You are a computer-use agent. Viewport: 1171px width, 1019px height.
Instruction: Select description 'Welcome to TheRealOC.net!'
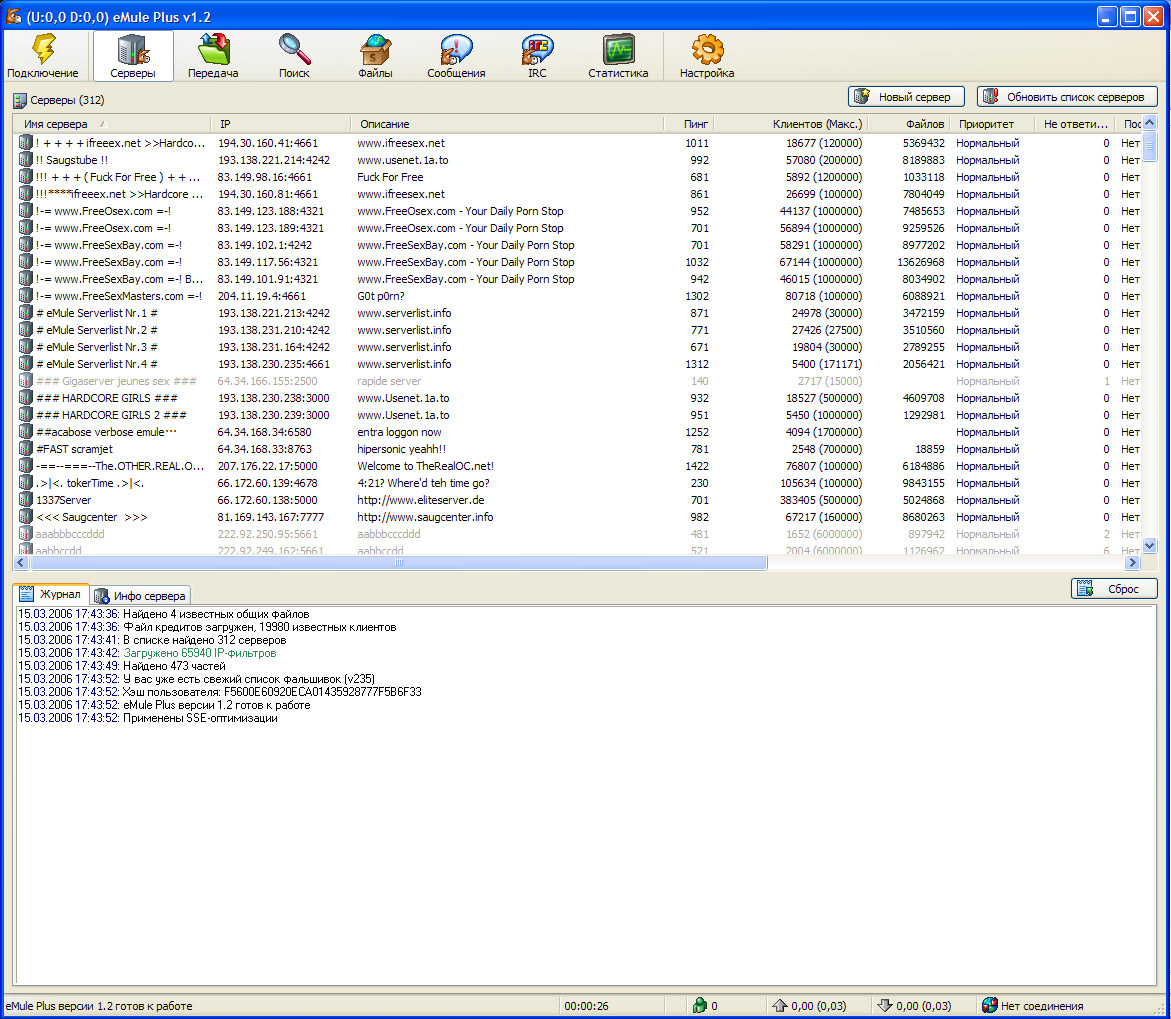tap(425, 466)
